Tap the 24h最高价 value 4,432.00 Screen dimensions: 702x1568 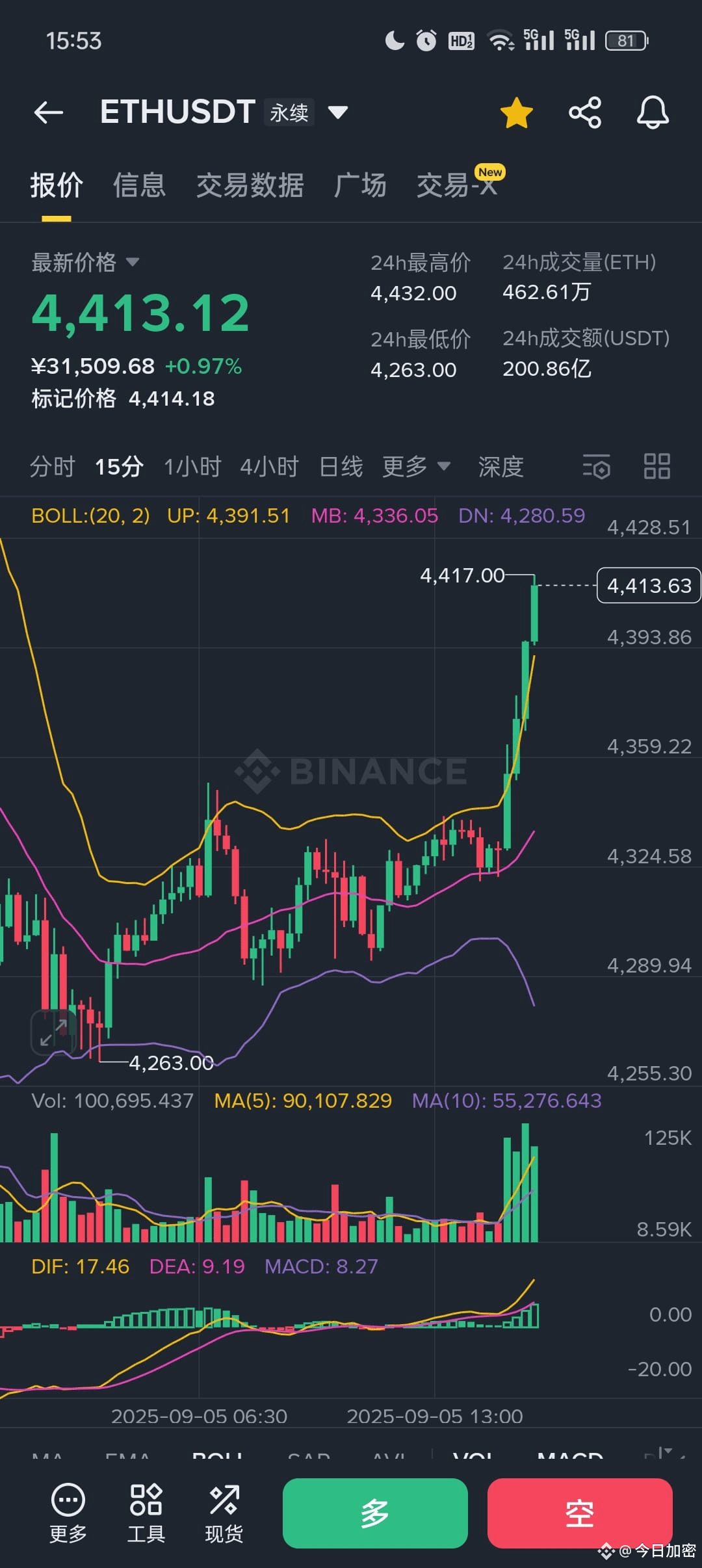pos(413,293)
